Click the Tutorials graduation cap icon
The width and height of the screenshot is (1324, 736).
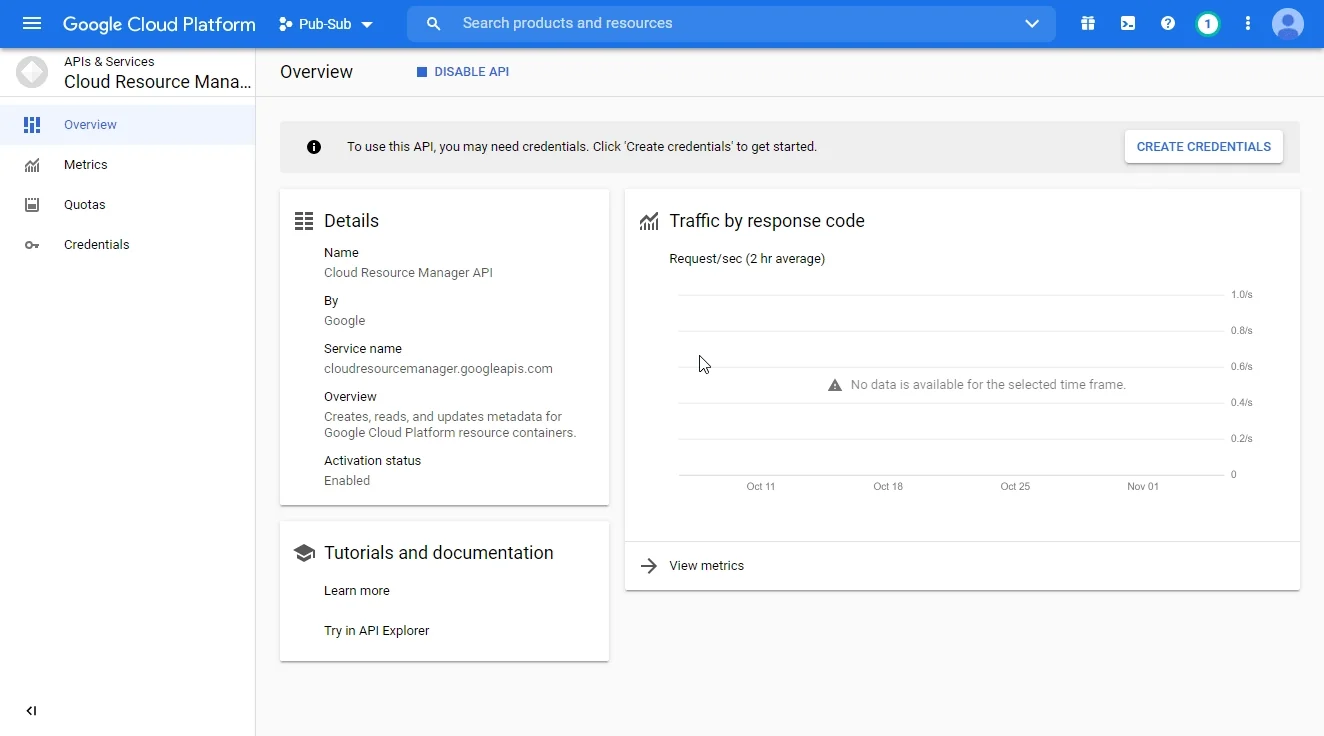304,553
